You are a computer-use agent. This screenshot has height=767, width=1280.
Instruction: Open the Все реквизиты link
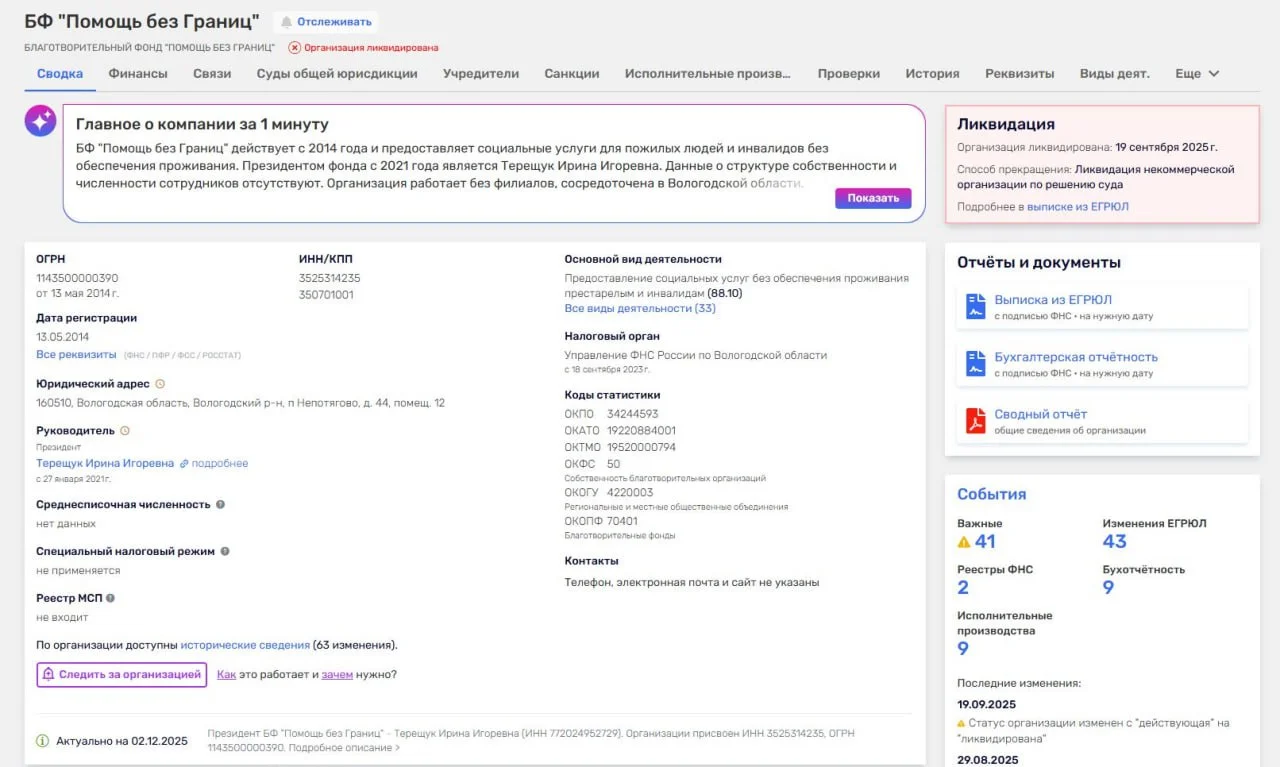coord(77,355)
